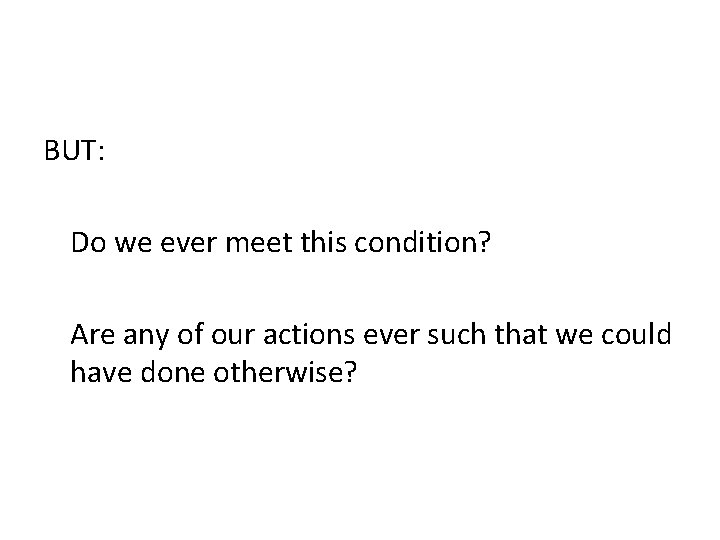
Task: Click the word "this" in the first question
Action: (321, 243)
